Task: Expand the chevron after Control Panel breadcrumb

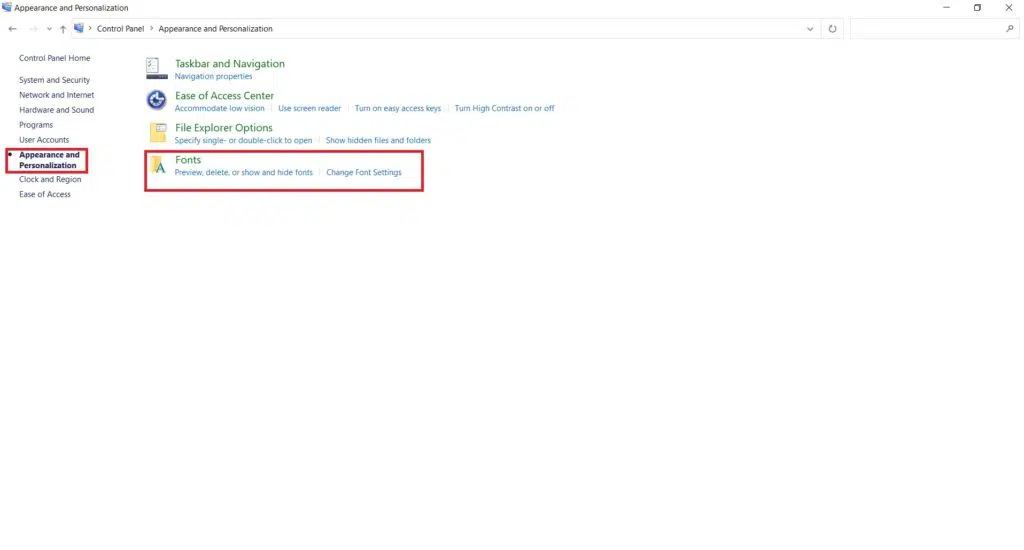Action: 151,29
